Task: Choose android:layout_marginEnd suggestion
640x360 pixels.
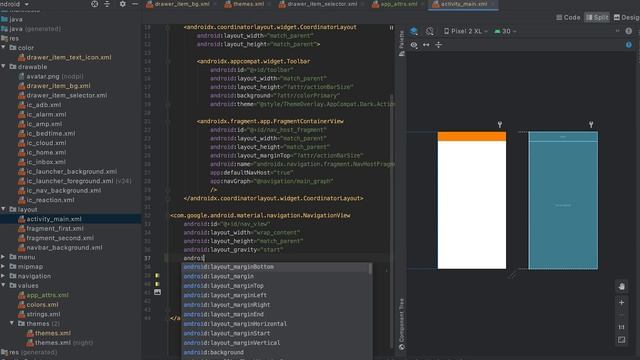Action: coord(276,314)
